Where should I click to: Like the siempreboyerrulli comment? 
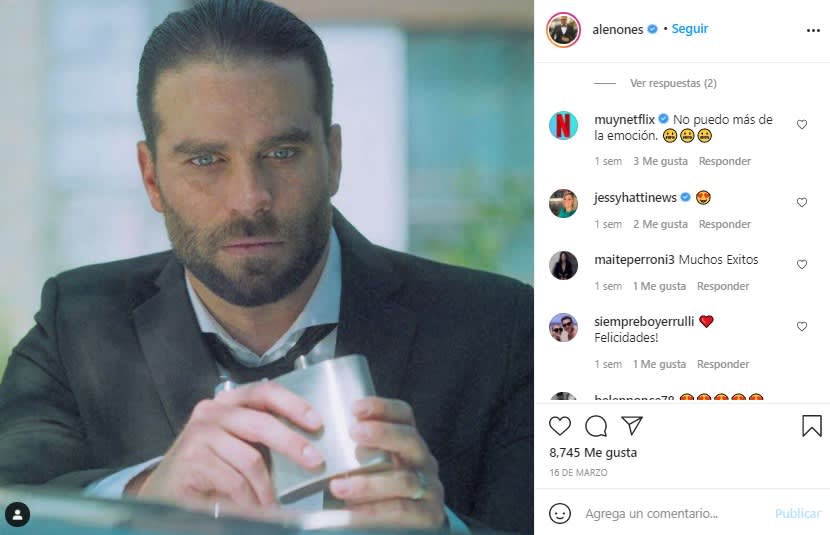point(801,326)
